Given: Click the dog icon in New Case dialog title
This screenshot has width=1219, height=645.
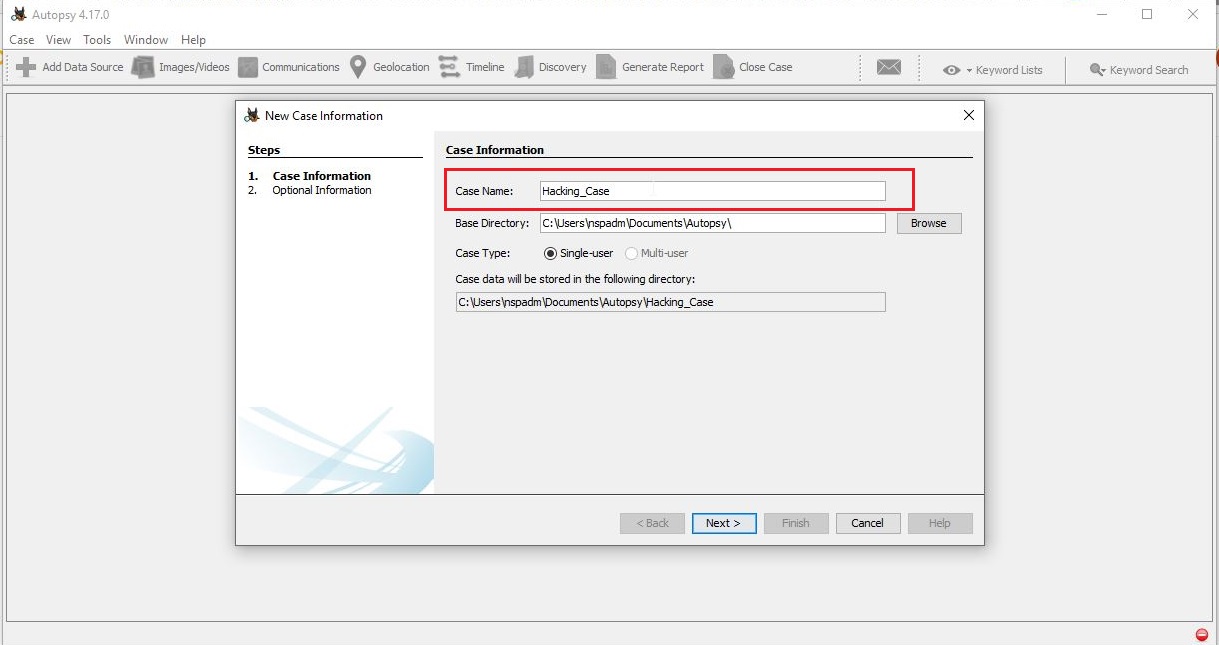Looking at the screenshot, I should (252, 115).
